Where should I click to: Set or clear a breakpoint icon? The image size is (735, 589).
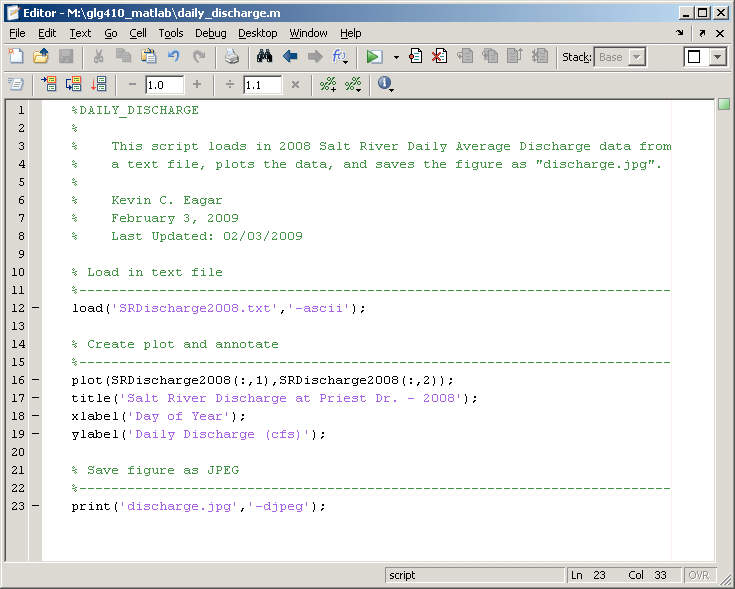pos(415,56)
